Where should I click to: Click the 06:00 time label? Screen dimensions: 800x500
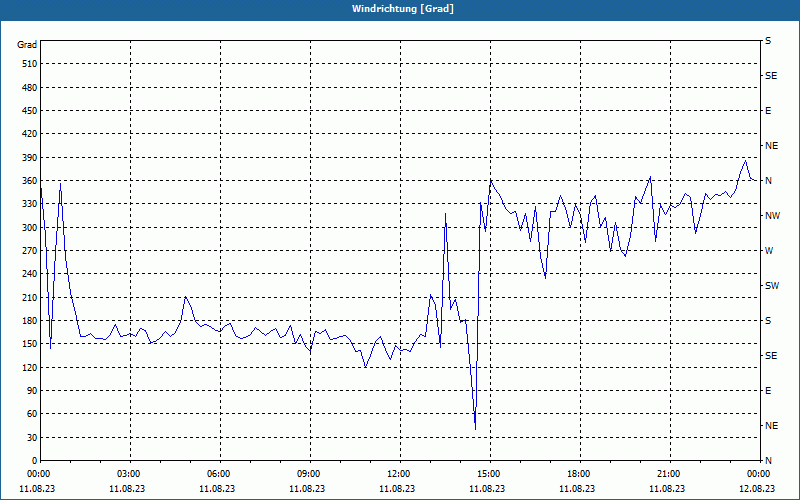218,474
